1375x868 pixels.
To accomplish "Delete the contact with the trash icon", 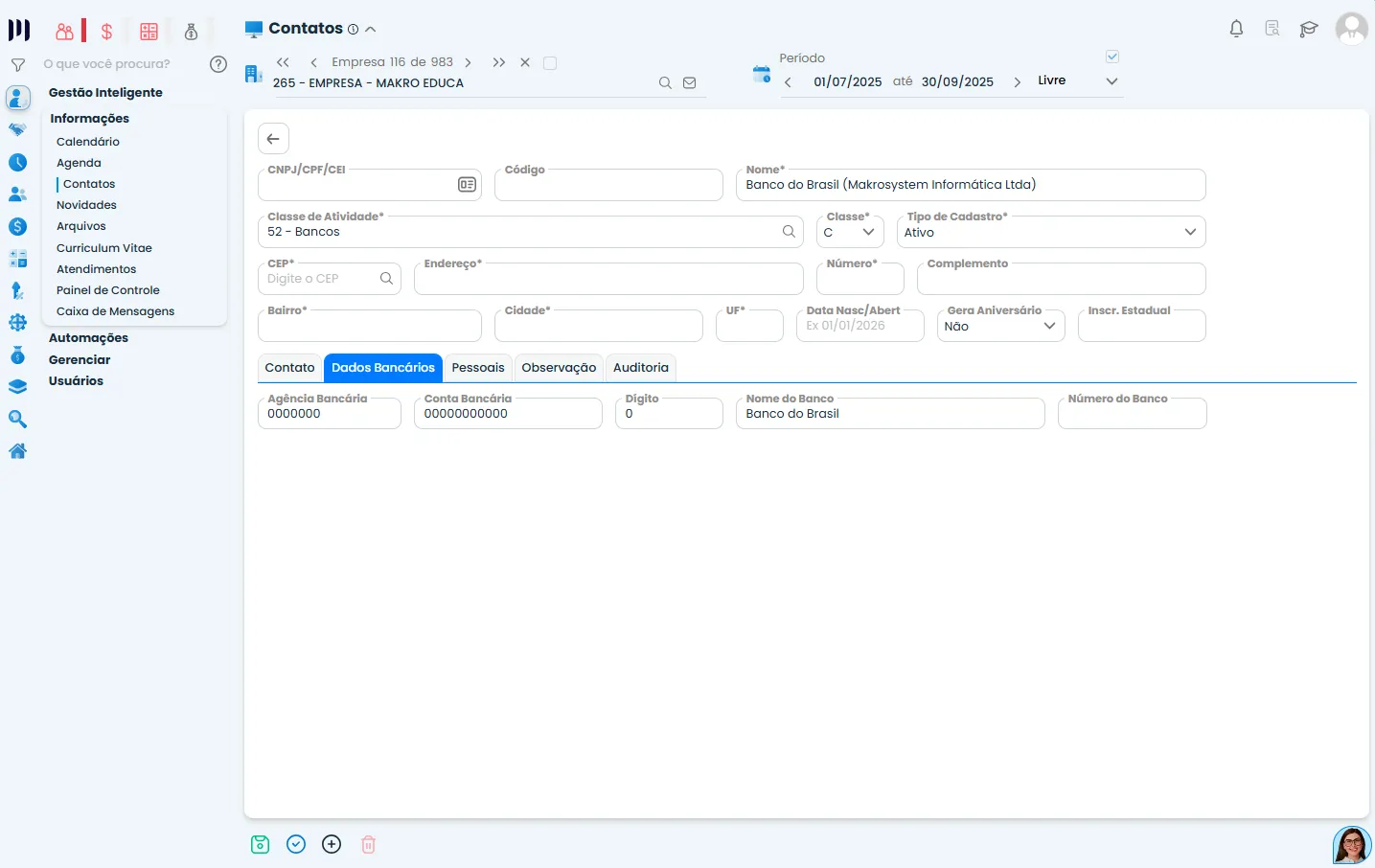I will click(368, 844).
